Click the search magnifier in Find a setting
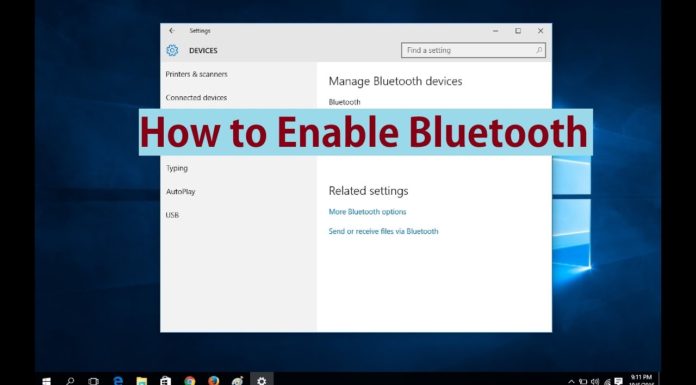This screenshot has width=696, height=385. [x=539, y=50]
